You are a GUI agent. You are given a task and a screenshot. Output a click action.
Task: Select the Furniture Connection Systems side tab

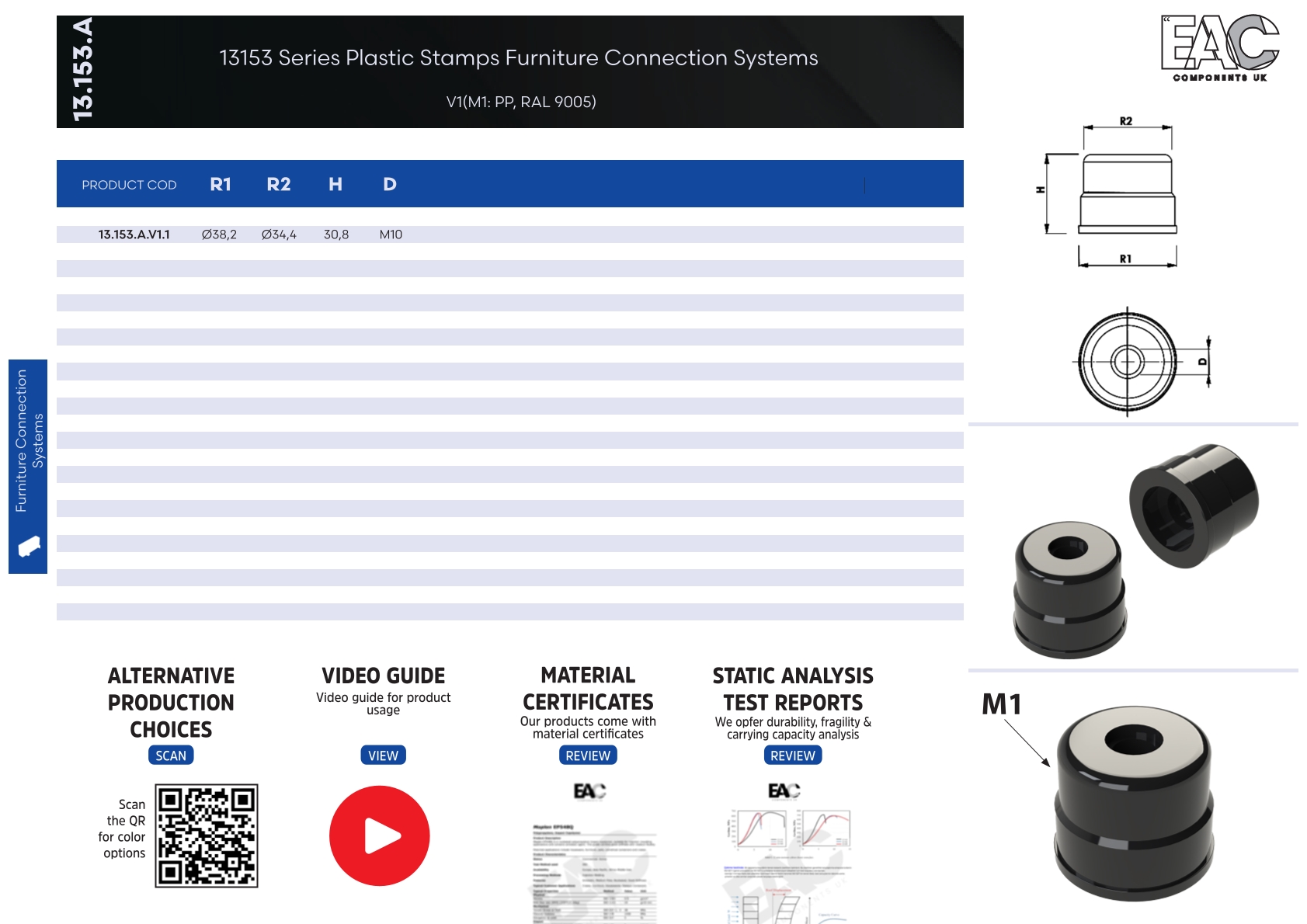pyautogui.click(x=28, y=466)
